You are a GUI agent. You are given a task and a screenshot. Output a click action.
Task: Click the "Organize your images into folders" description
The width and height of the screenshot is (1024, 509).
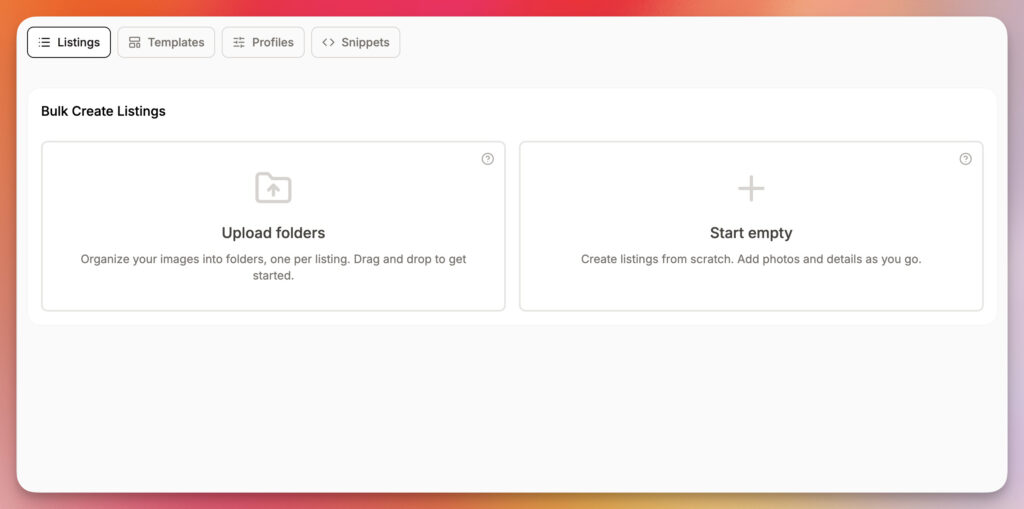tap(200, 259)
